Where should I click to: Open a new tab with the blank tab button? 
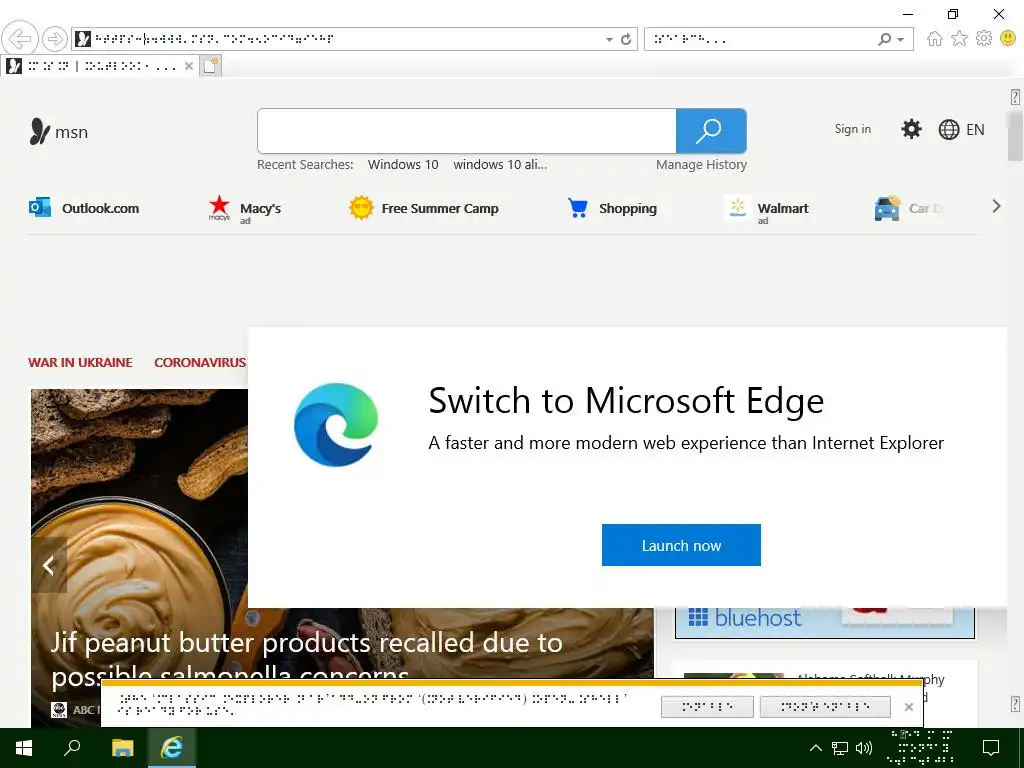pyautogui.click(x=210, y=66)
